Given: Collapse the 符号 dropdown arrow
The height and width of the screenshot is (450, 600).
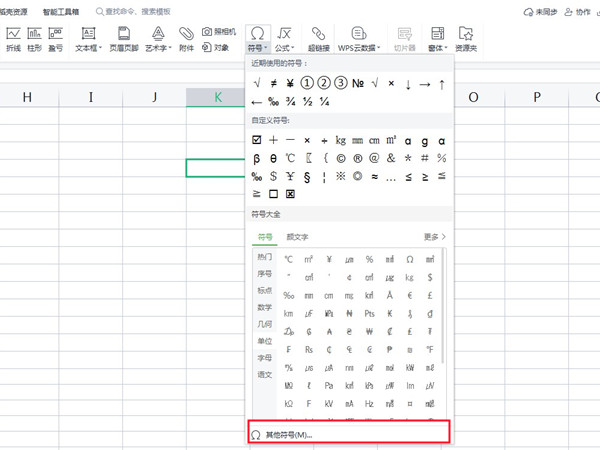Looking at the screenshot, I should pyautogui.click(x=266, y=48).
